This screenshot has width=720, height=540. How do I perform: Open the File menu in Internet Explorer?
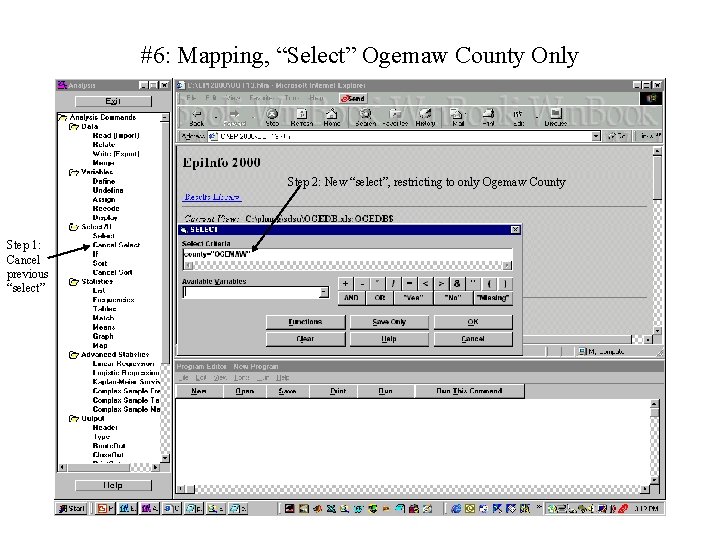click(x=191, y=98)
